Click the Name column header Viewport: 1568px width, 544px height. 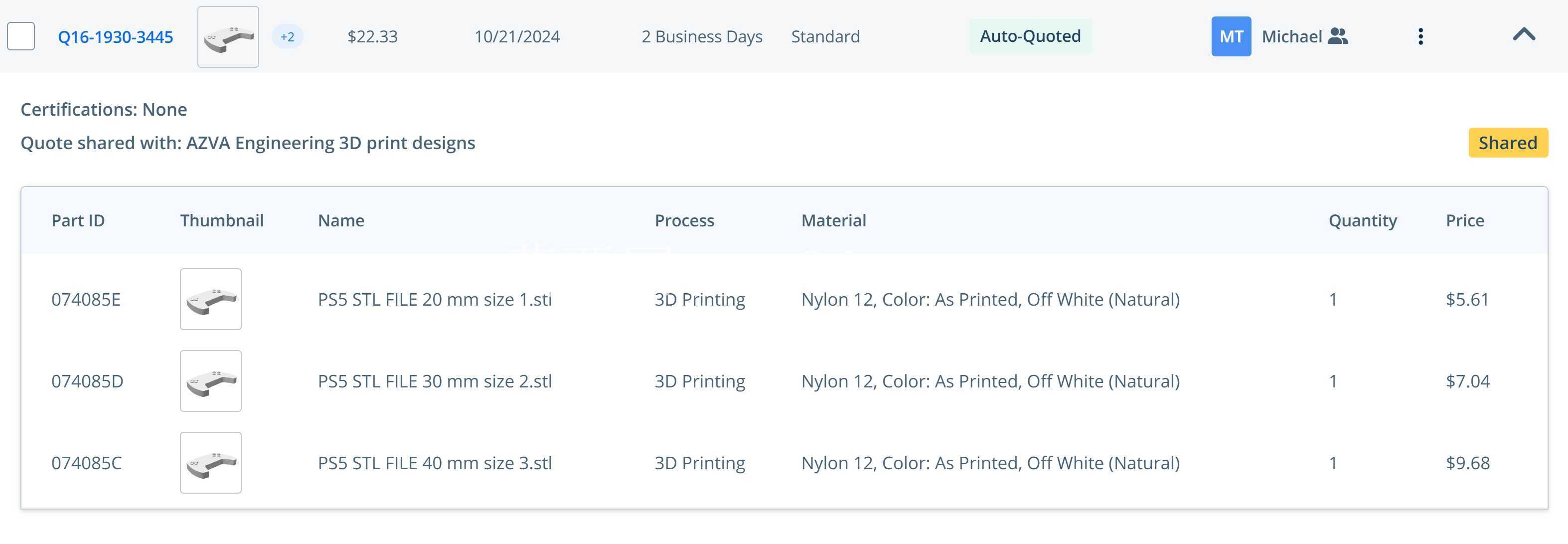point(341,220)
